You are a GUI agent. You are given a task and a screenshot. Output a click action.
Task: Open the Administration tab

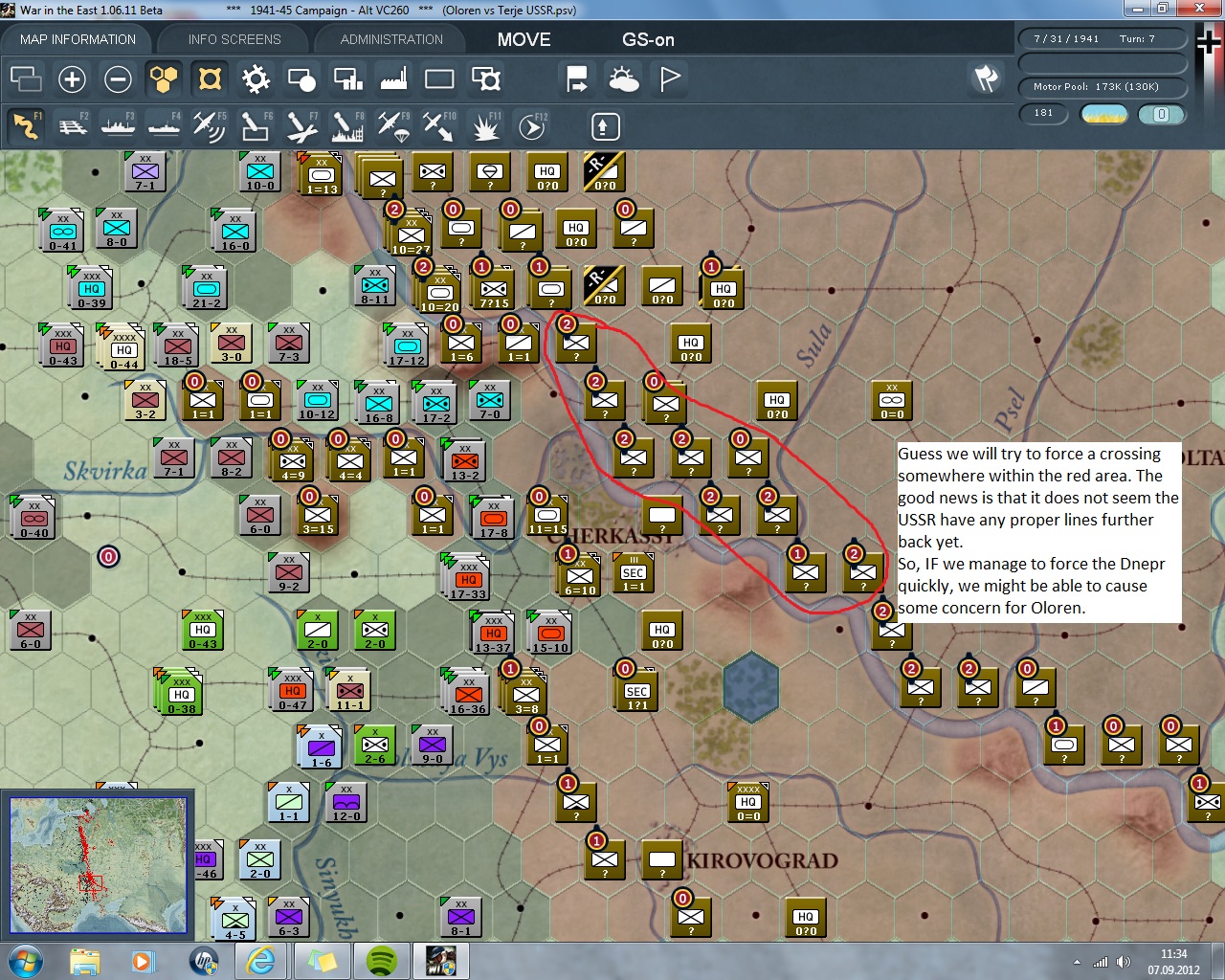click(391, 39)
